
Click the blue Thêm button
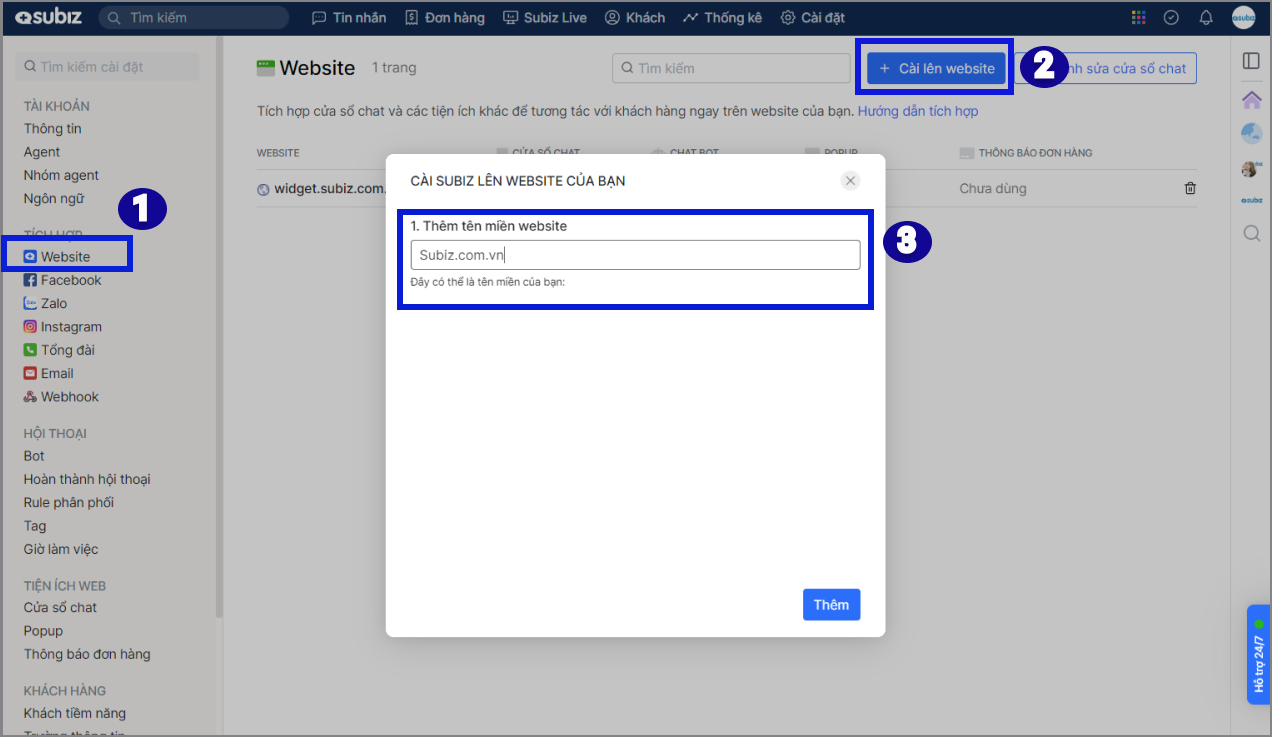click(831, 605)
